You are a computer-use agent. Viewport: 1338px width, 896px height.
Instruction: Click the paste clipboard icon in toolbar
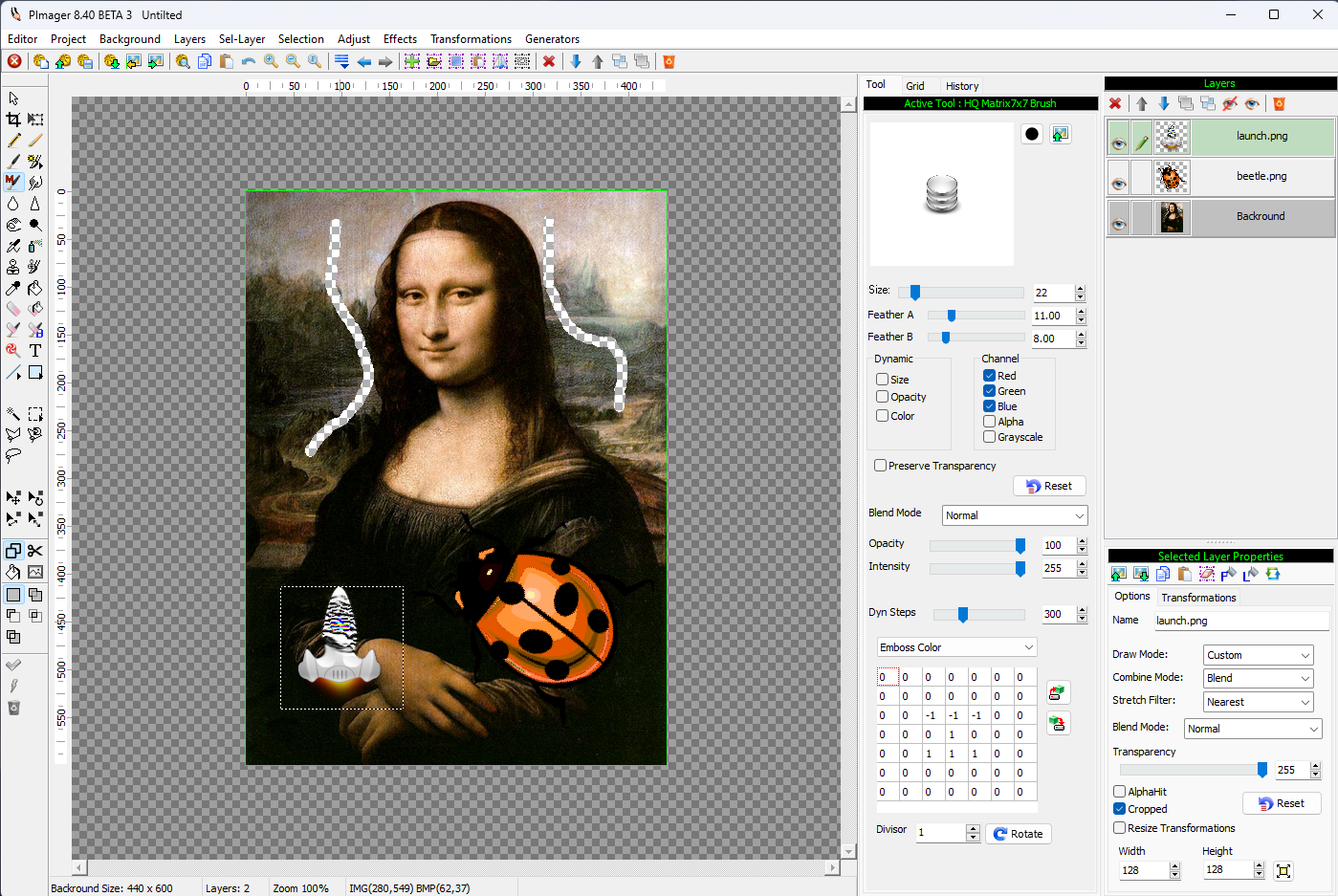pos(227,61)
